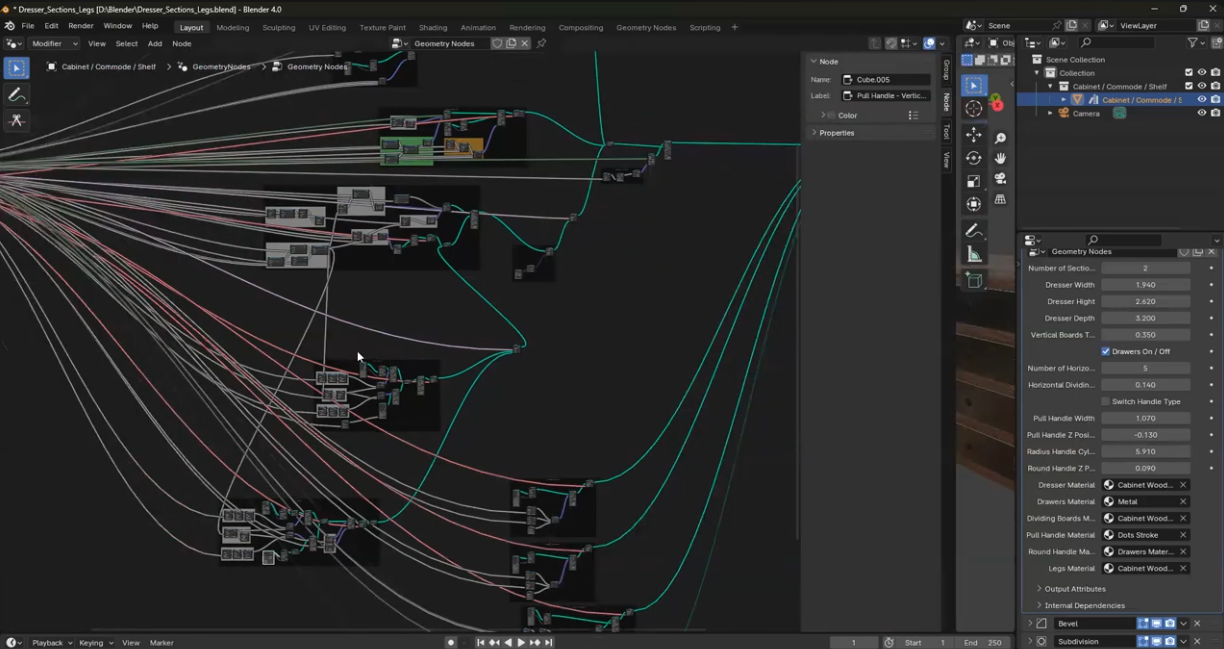Toggle Collection exclude checkbox in outliner
Screen dimensions: 1224x649
coord(1188,73)
